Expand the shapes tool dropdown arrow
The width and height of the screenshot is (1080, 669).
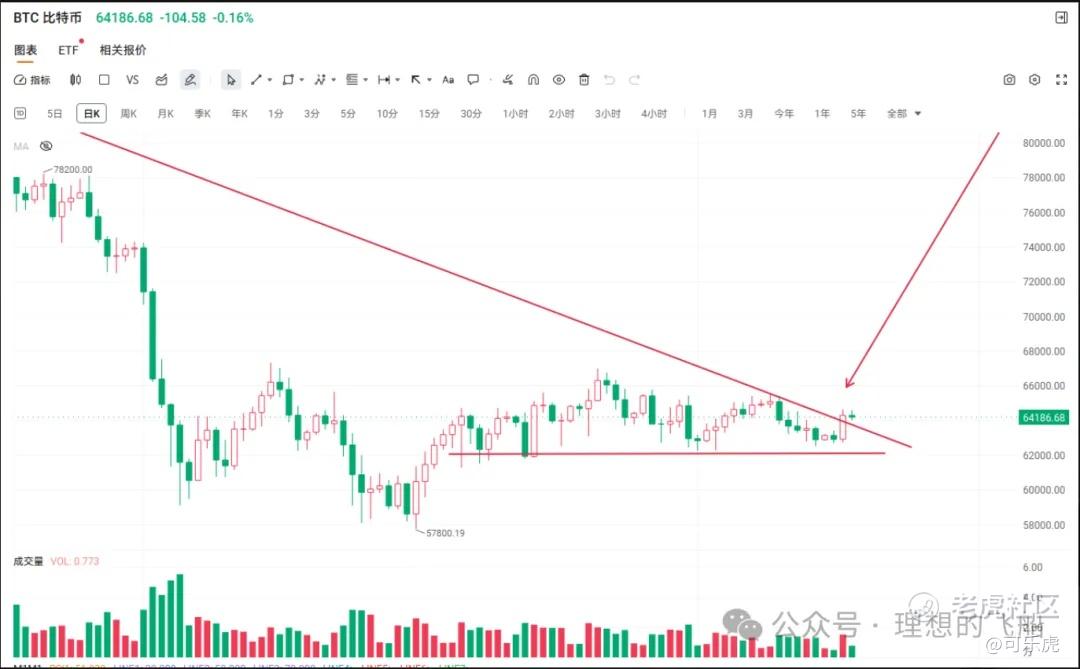pos(302,80)
